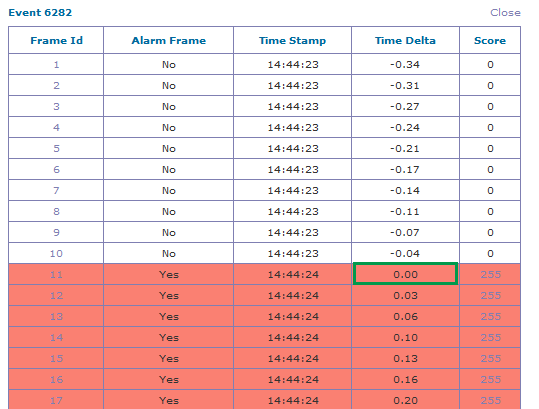Open frame 1 link
The width and height of the screenshot is (539, 409).
tap(56, 65)
